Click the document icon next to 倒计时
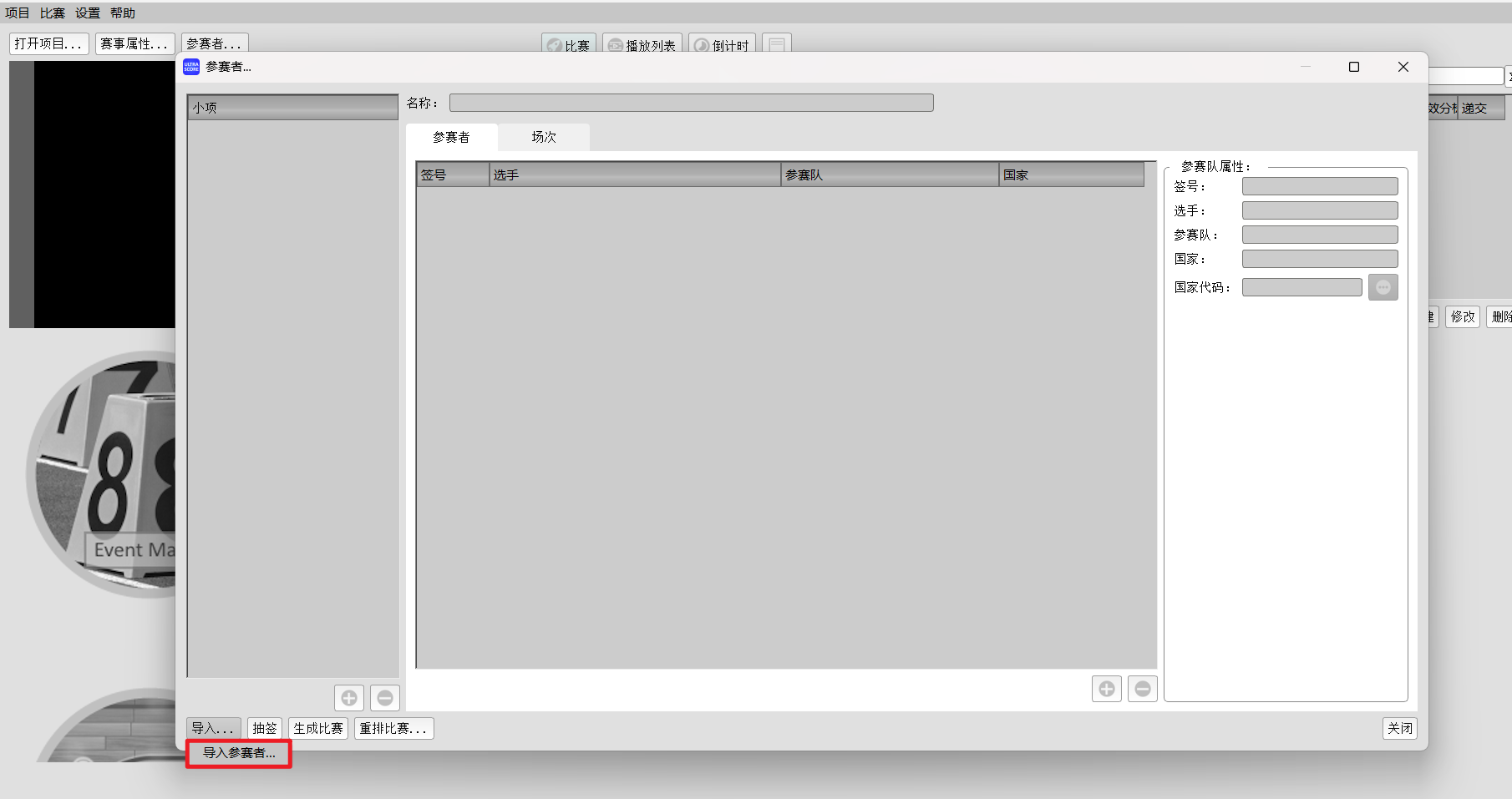 tap(775, 45)
